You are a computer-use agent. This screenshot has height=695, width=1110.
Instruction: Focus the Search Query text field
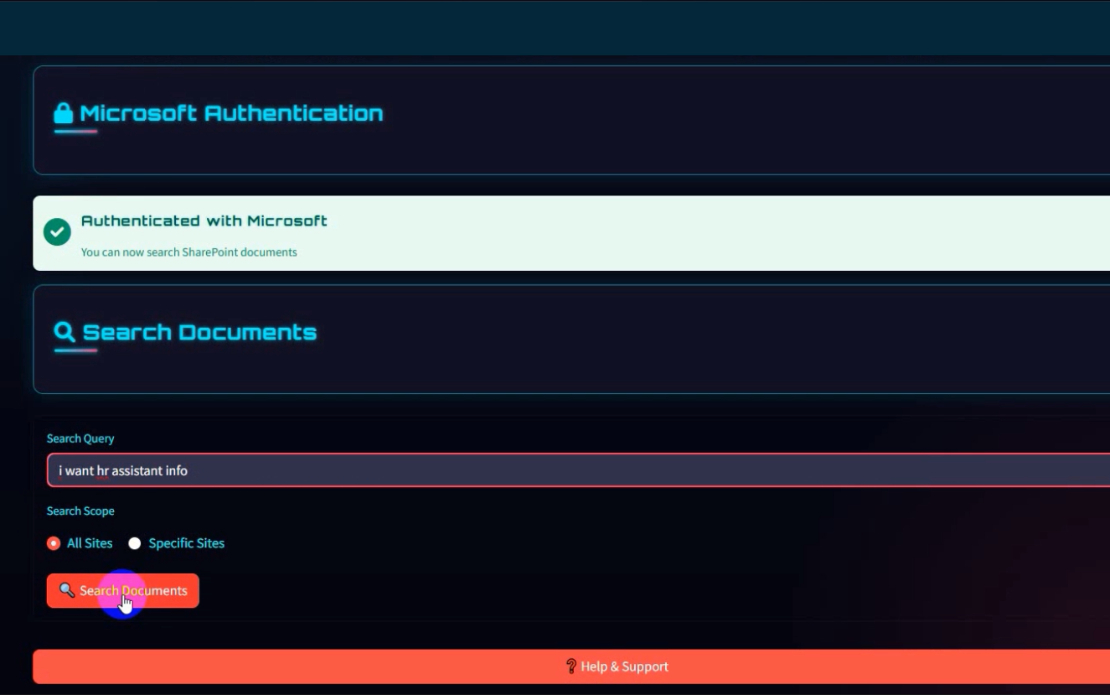(x=578, y=471)
